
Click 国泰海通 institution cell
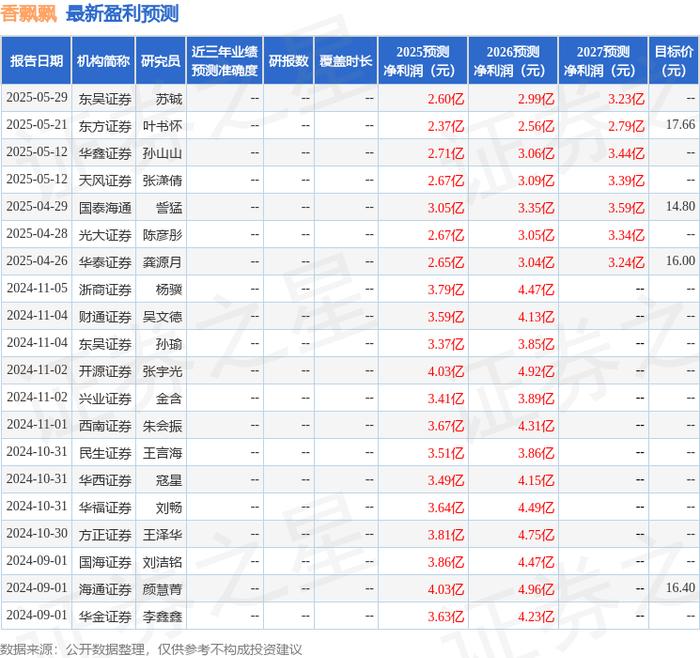(105, 208)
